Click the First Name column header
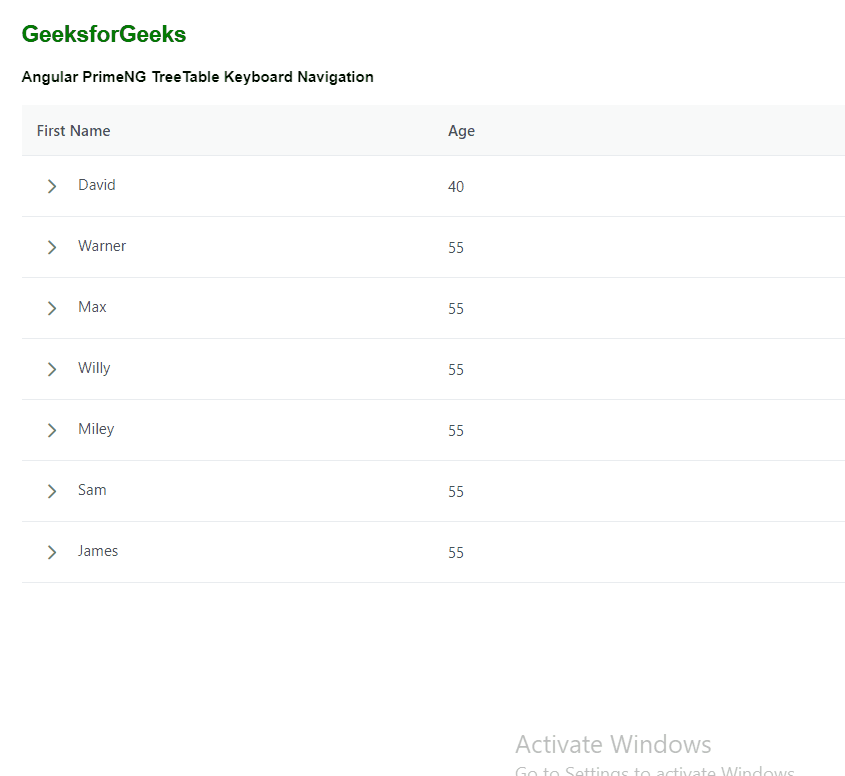 click(x=74, y=131)
